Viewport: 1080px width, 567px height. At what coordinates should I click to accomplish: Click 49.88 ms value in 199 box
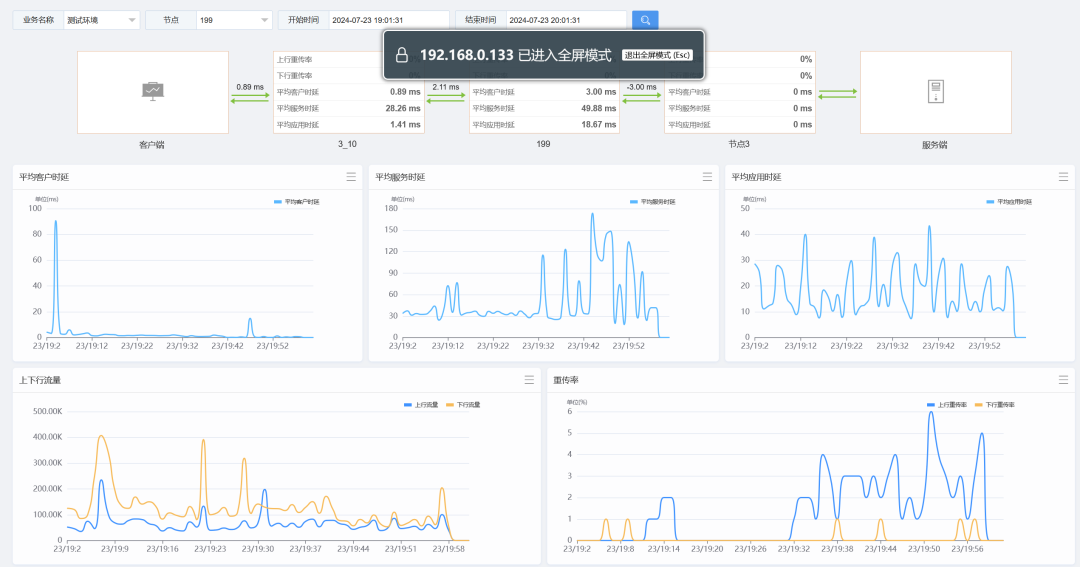coord(599,108)
